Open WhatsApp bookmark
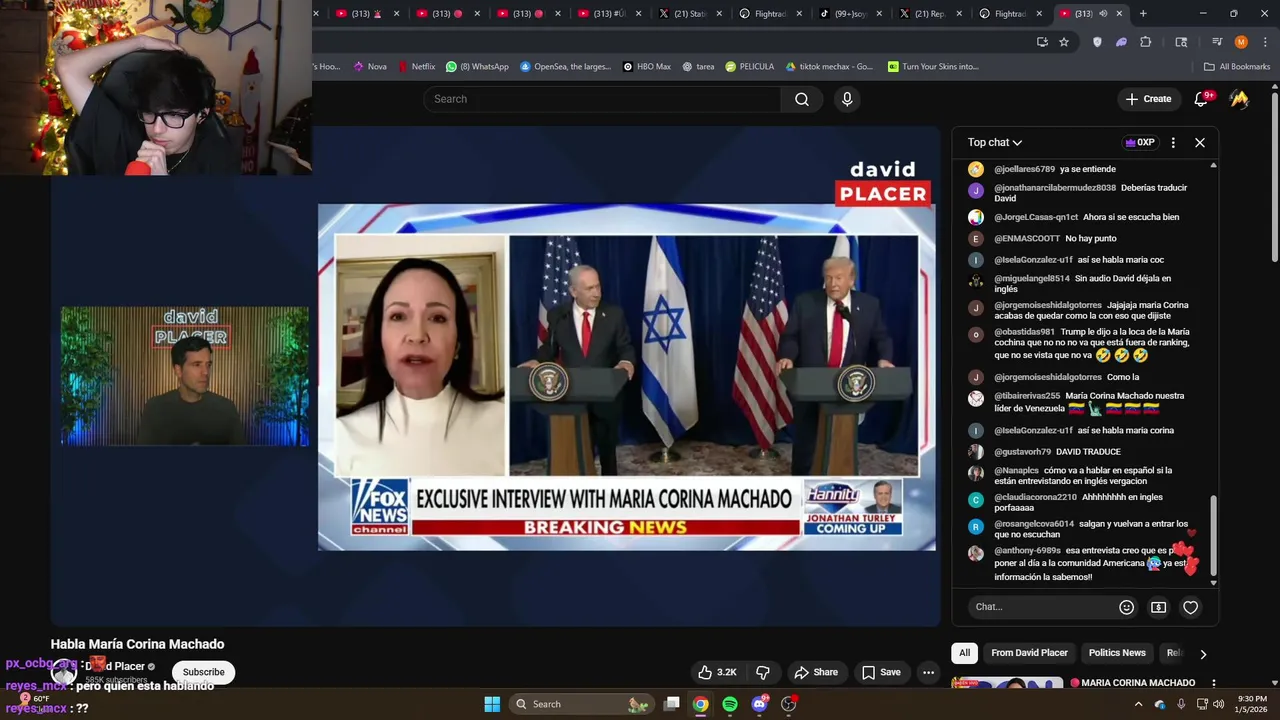 pyautogui.click(x=477, y=67)
